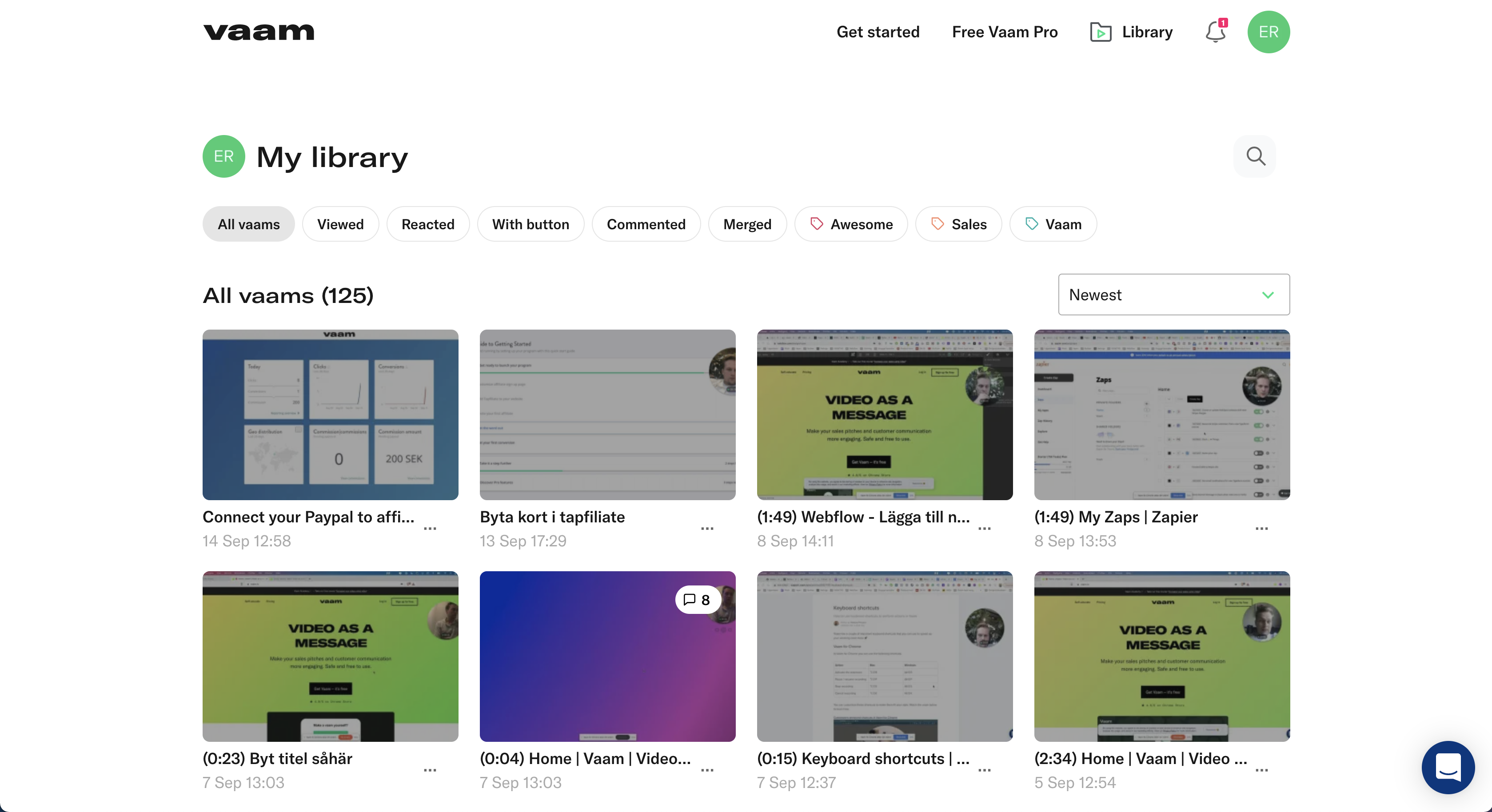Open My Zaps | Zapier thumbnail
1492x812 pixels.
pos(1162,415)
